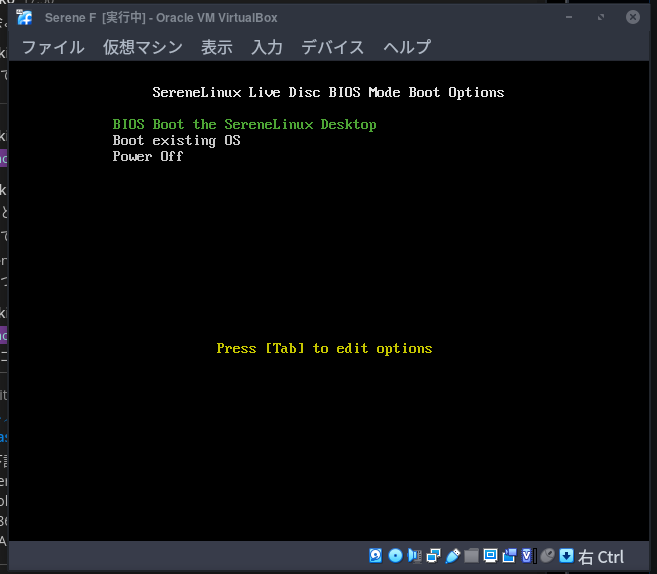Viewport: 657px width, 574px height.
Task: Open the 仮想マシン menu
Action: [x=143, y=47]
